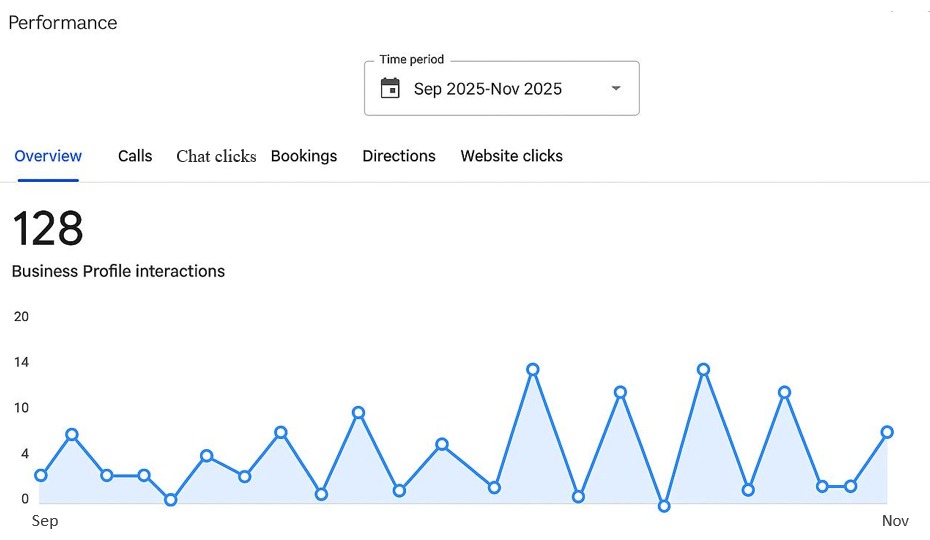Click the Business Profile interactions label
The image size is (930, 540).
click(x=118, y=271)
